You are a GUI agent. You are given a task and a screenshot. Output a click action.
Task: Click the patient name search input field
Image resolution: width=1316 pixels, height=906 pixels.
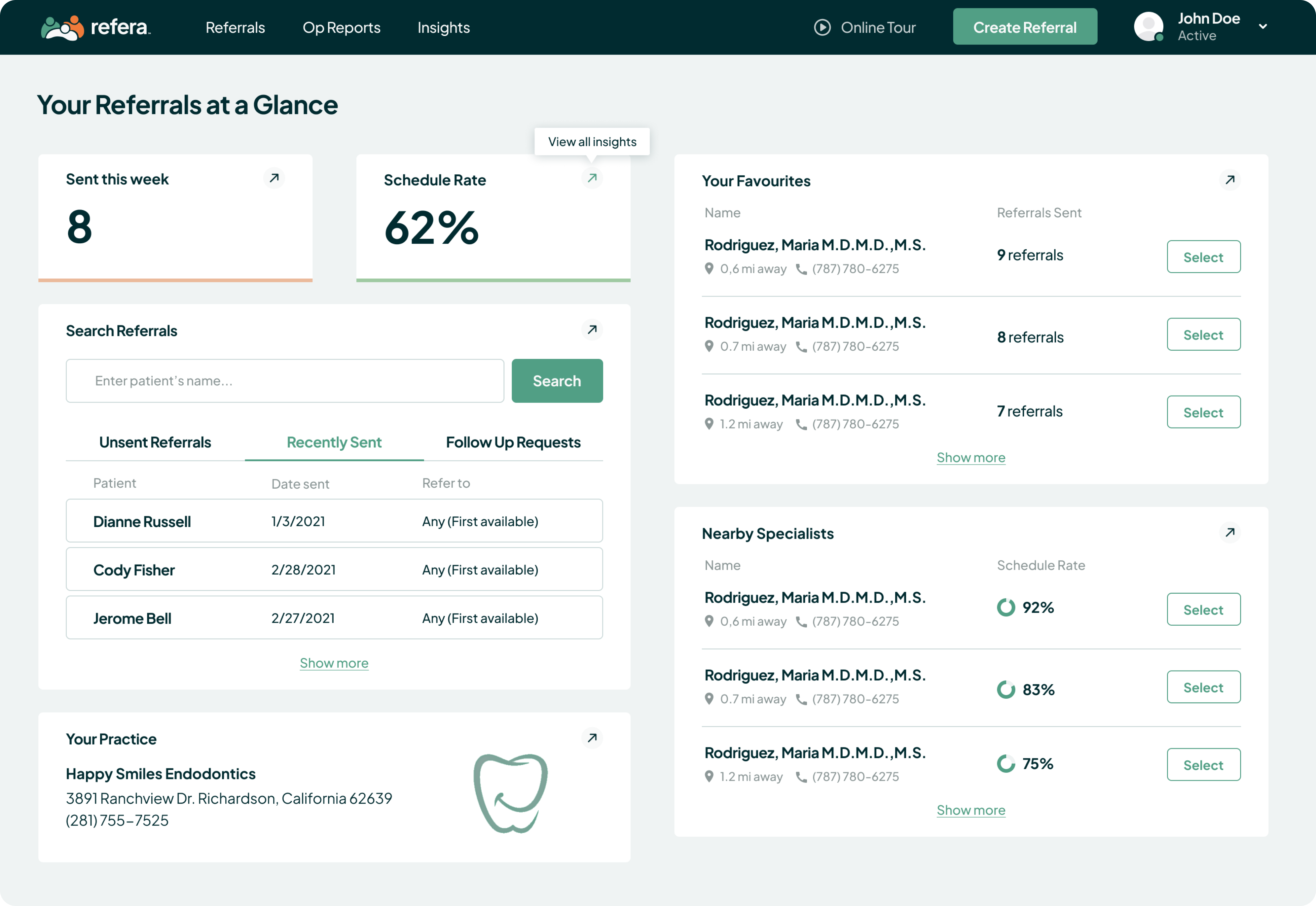[x=284, y=380]
